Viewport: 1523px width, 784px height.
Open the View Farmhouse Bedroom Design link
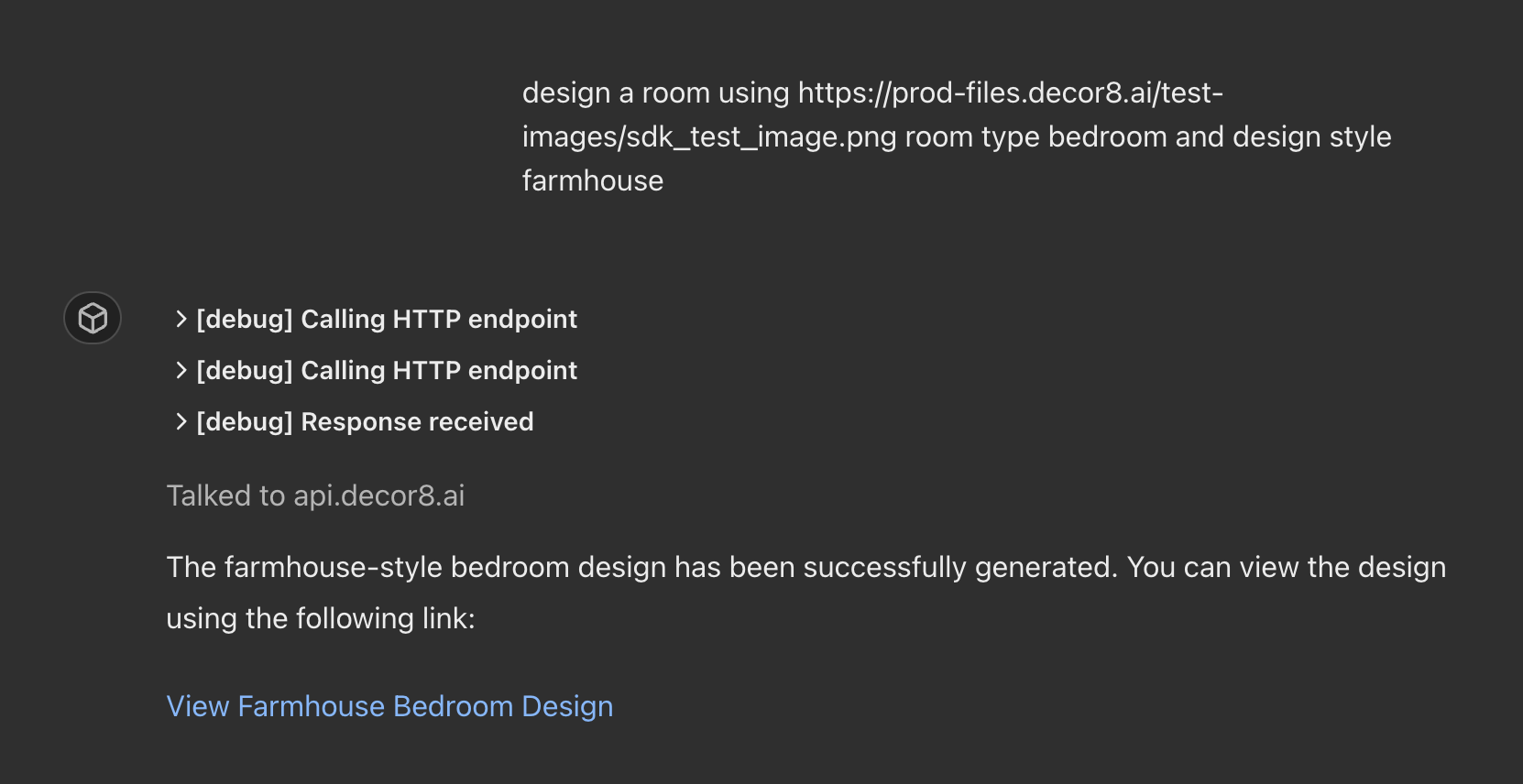(x=389, y=706)
